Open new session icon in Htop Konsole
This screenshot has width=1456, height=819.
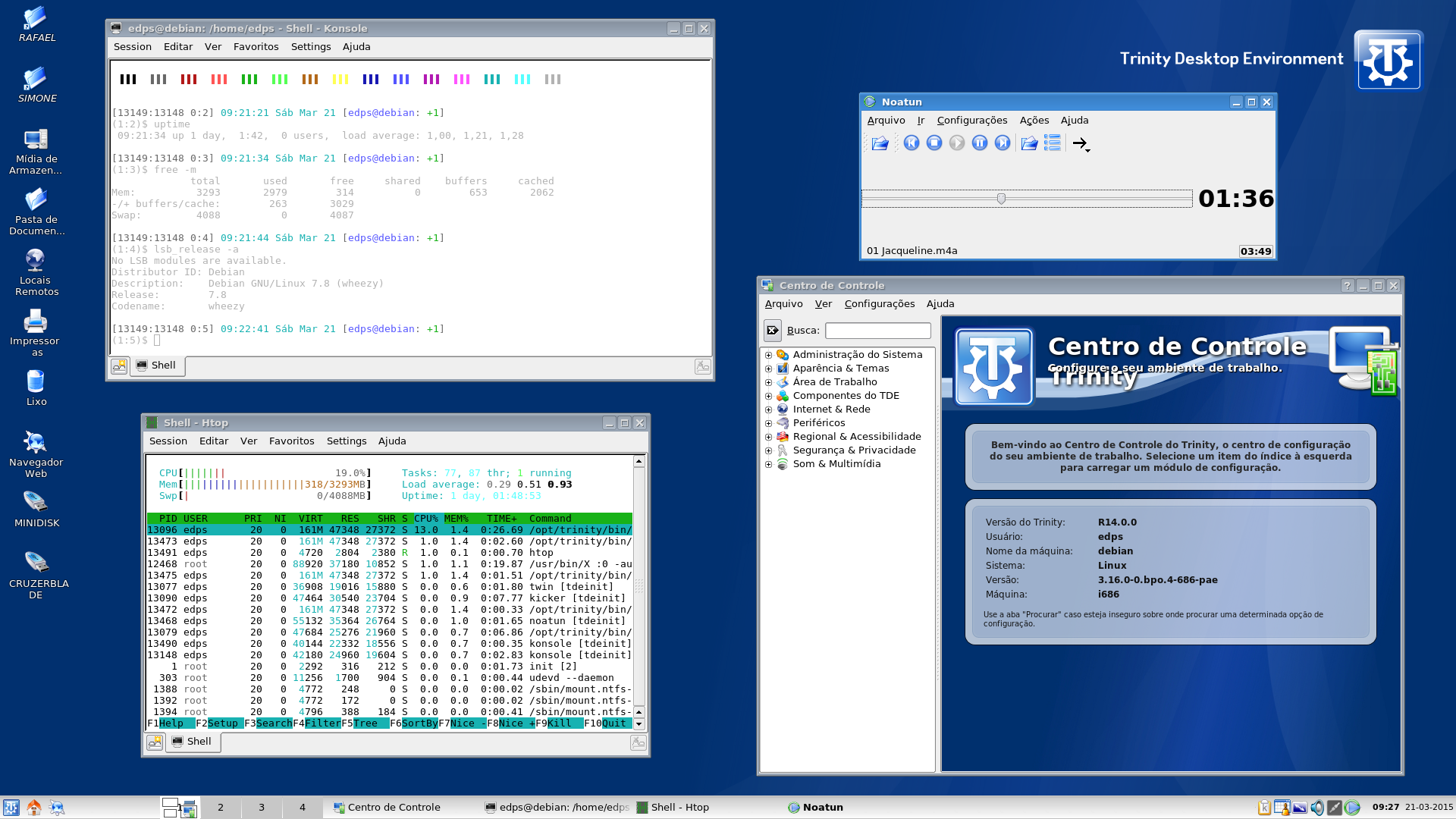click(x=155, y=742)
